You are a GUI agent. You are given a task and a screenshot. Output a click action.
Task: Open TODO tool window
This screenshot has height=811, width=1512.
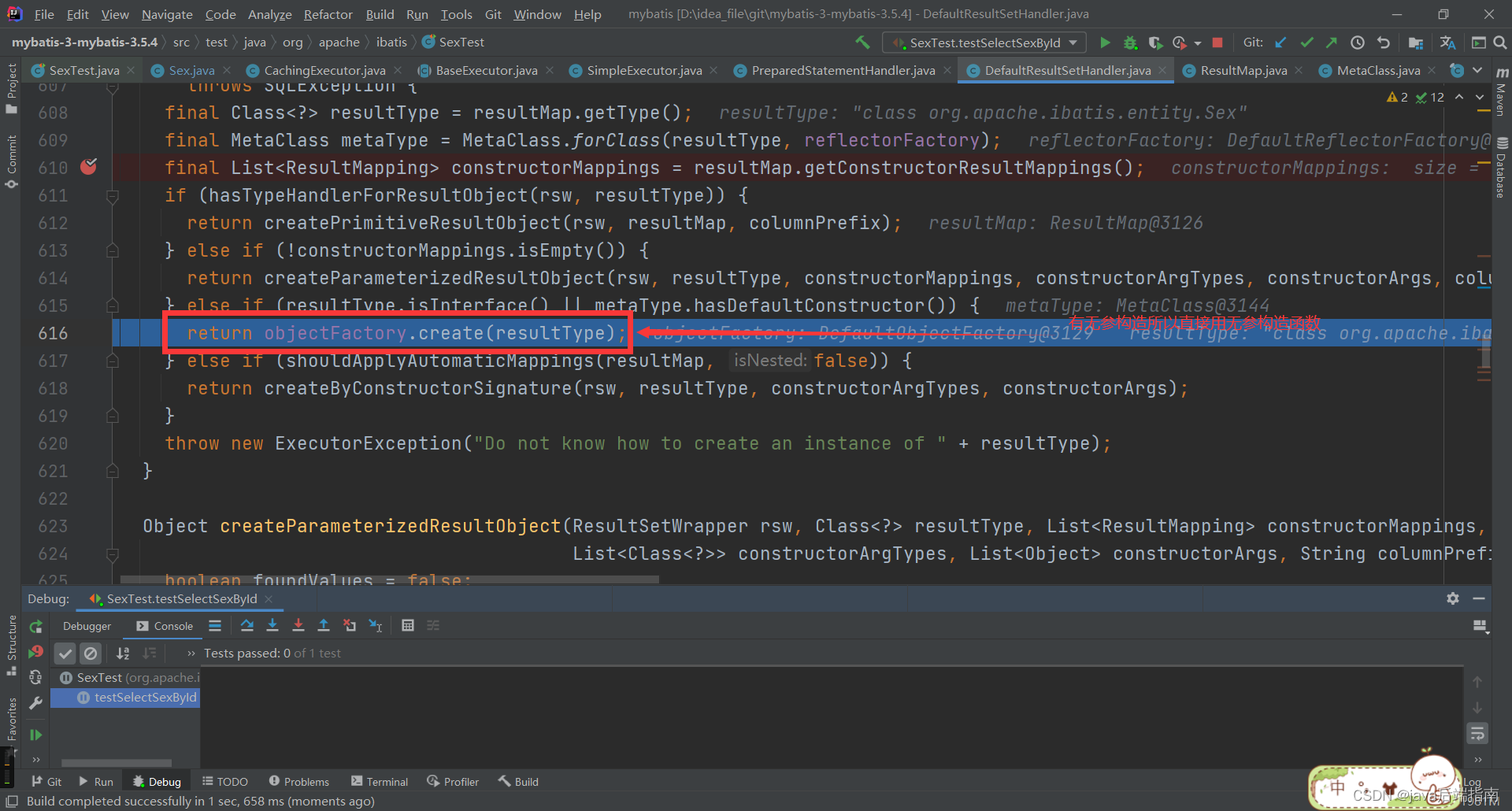[x=225, y=781]
